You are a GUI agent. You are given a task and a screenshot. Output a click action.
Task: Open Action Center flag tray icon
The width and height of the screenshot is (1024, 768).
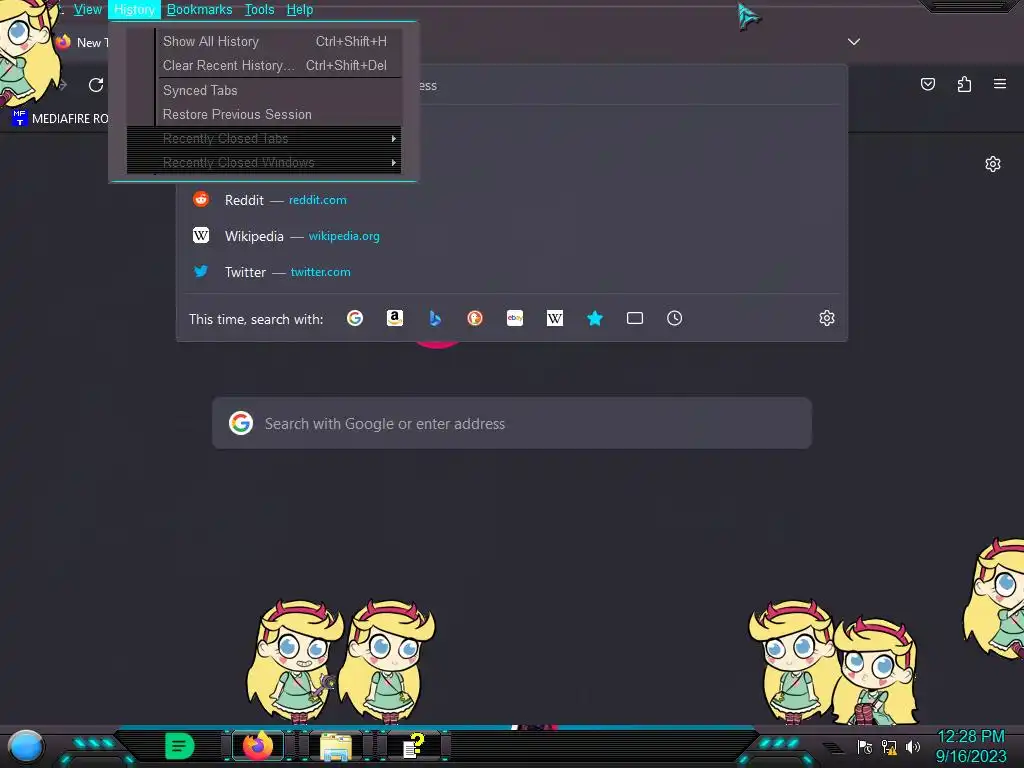(x=865, y=747)
